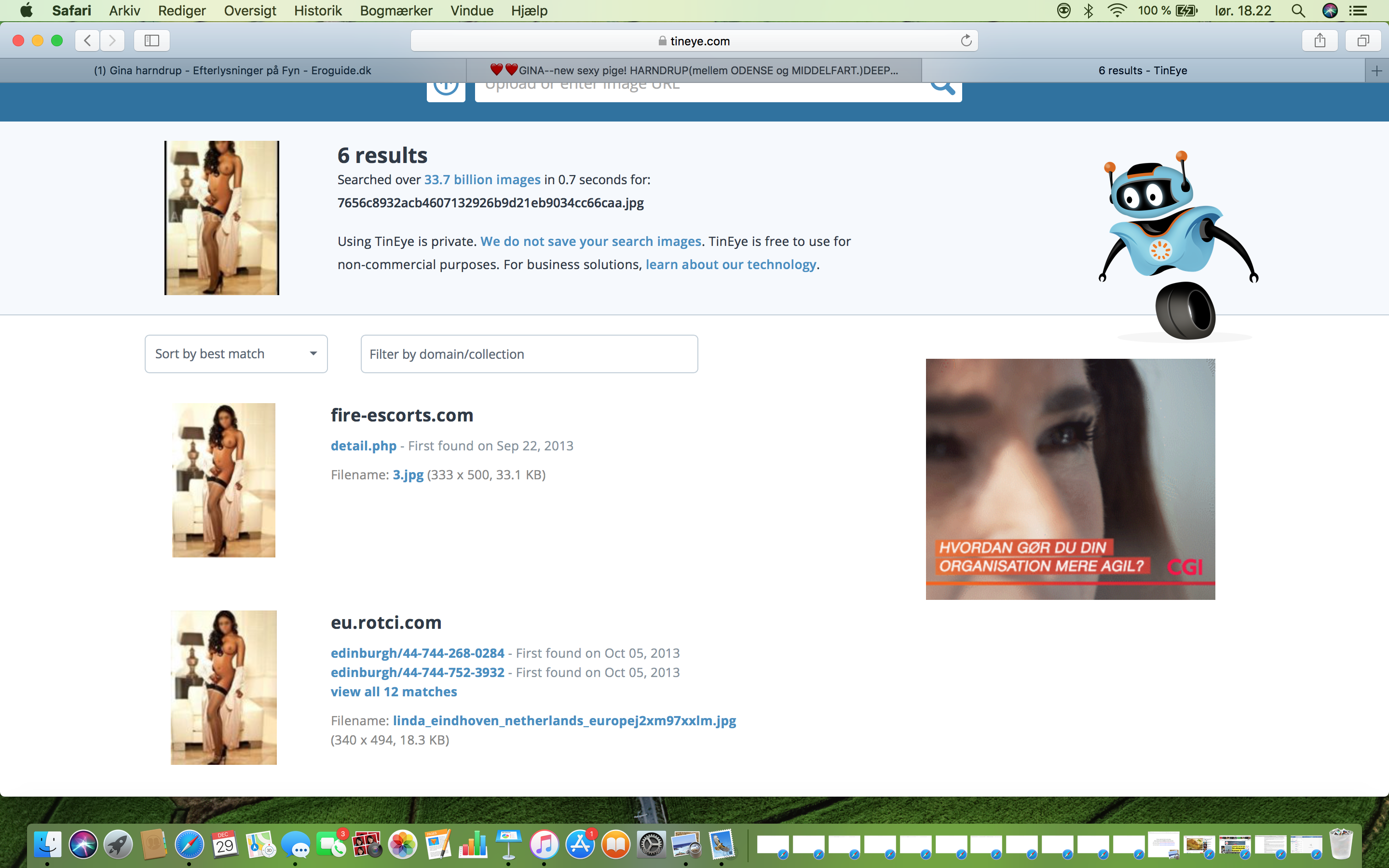1389x868 pixels.
Task: Go forward with the Safari forward arrow
Action: coord(112,40)
